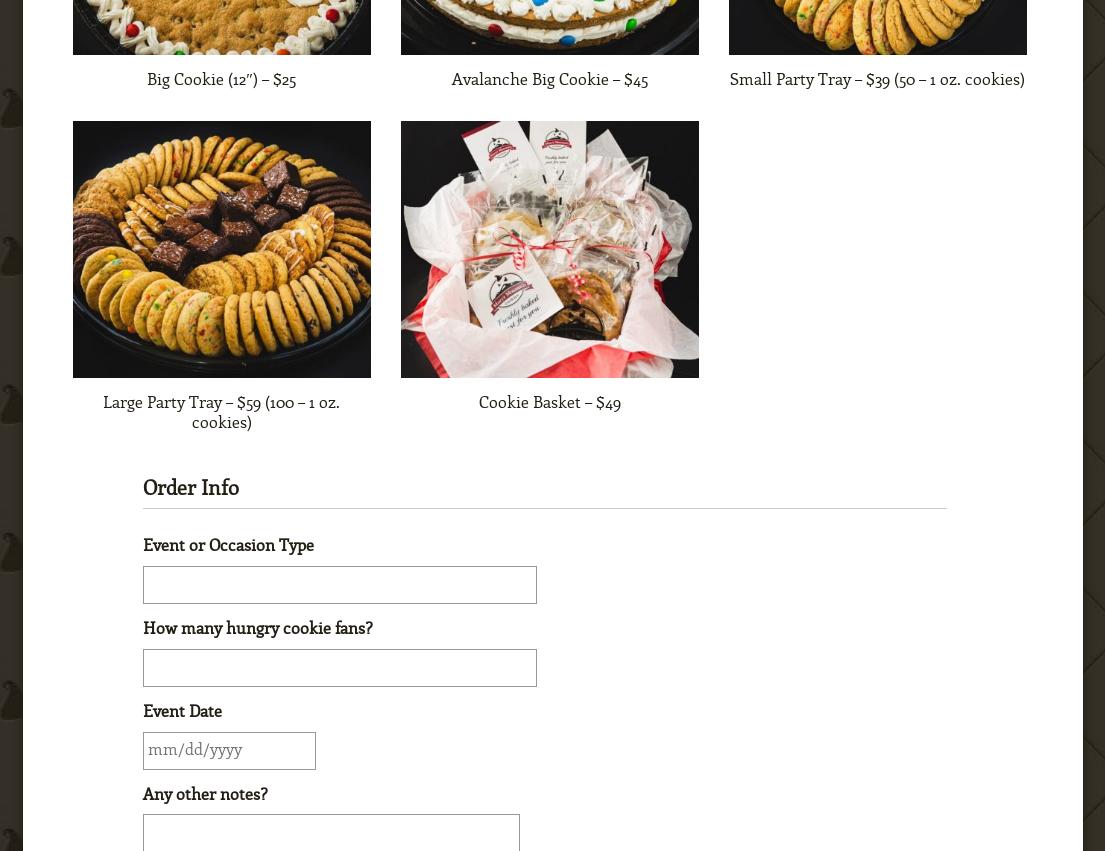Open the Avalanche Big Cookie product photo
Image resolution: width=1105 pixels, height=851 pixels.
coord(550,27)
